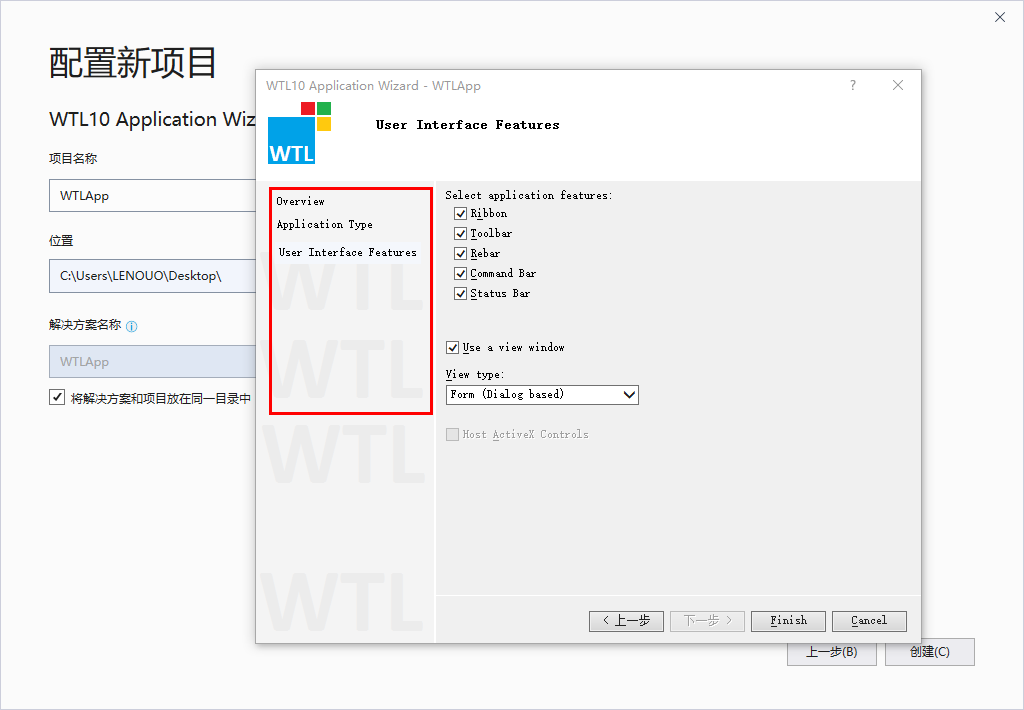This screenshot has height=710, width=1024.
Task: Click the wizard's 下一步 next button
Action: click(x=708, y=621)
